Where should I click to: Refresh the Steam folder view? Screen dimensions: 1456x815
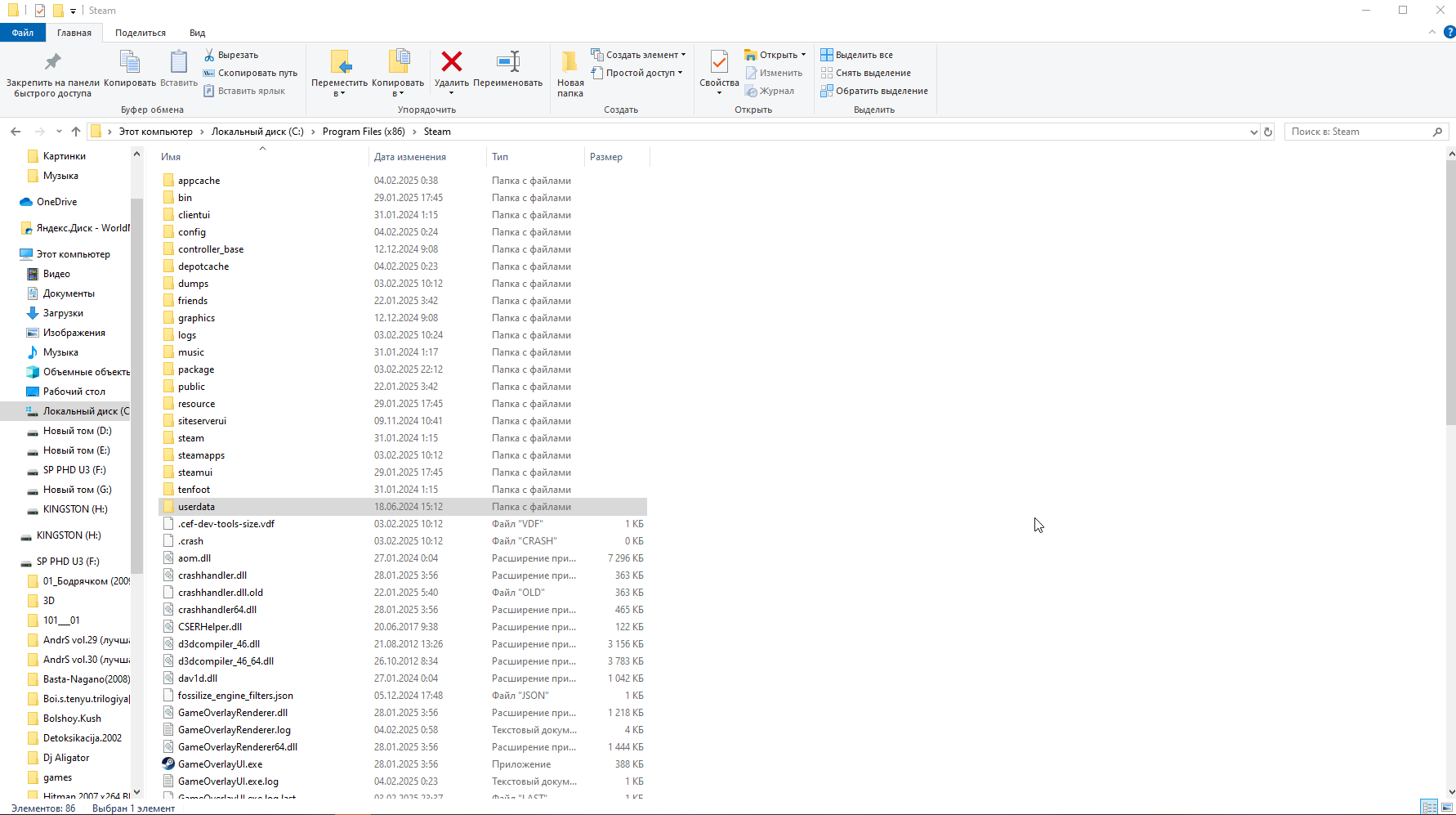[1268, 132]
